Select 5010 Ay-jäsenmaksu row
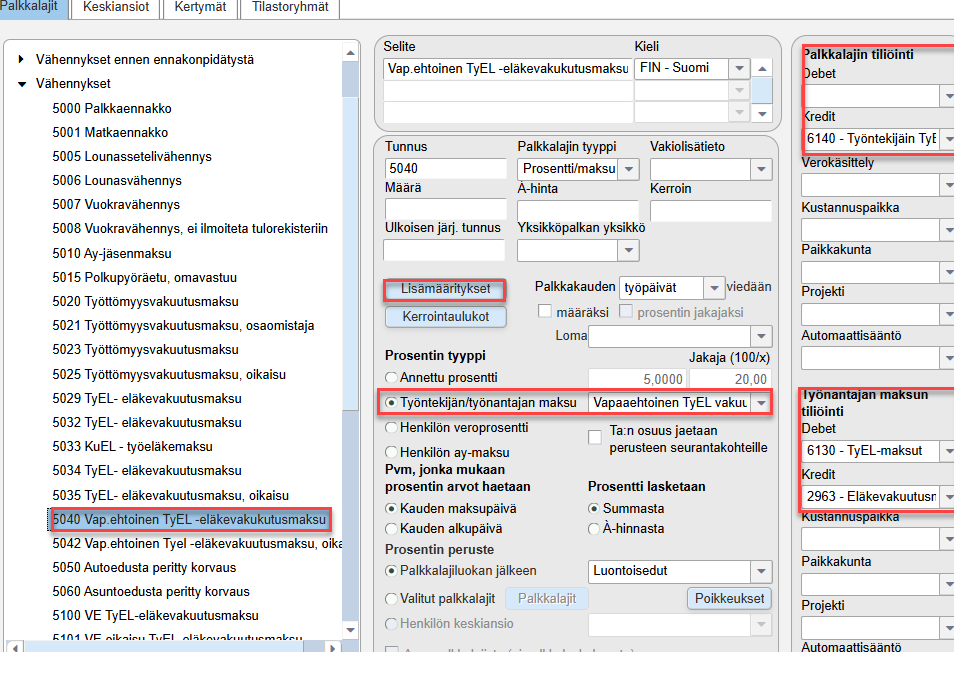 point(112,253)
